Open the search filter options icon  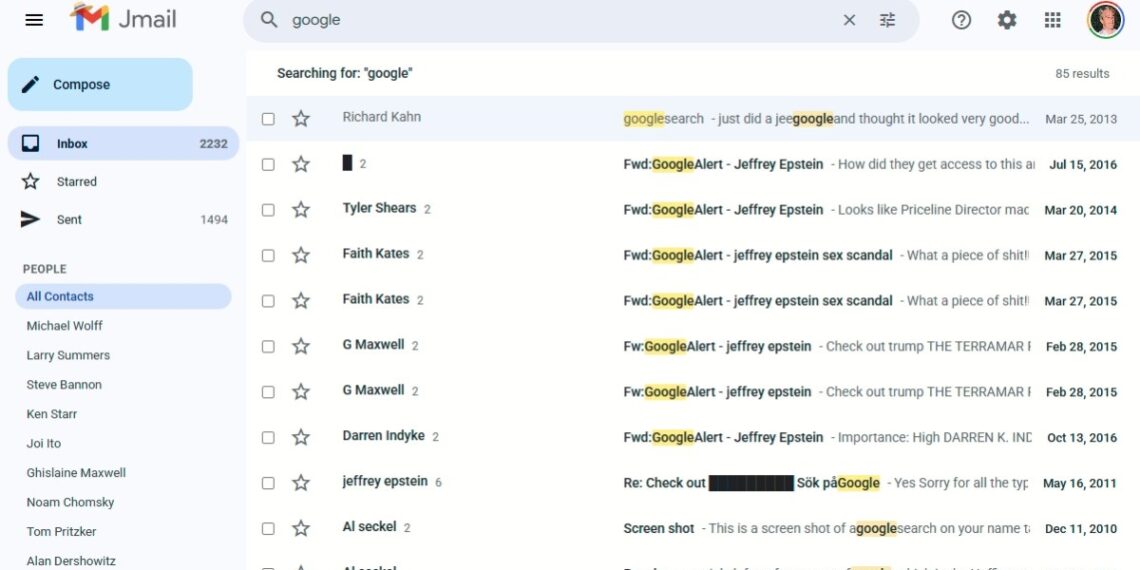coord(887,20)
